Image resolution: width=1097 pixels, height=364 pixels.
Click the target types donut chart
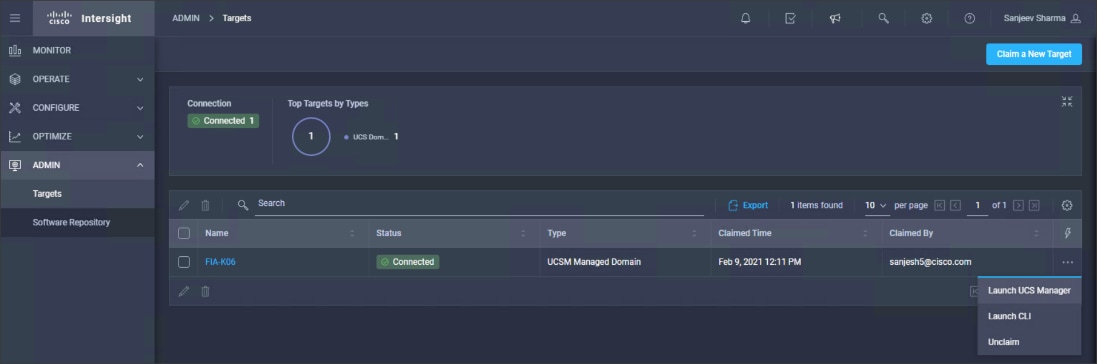[x=311, y=136]
